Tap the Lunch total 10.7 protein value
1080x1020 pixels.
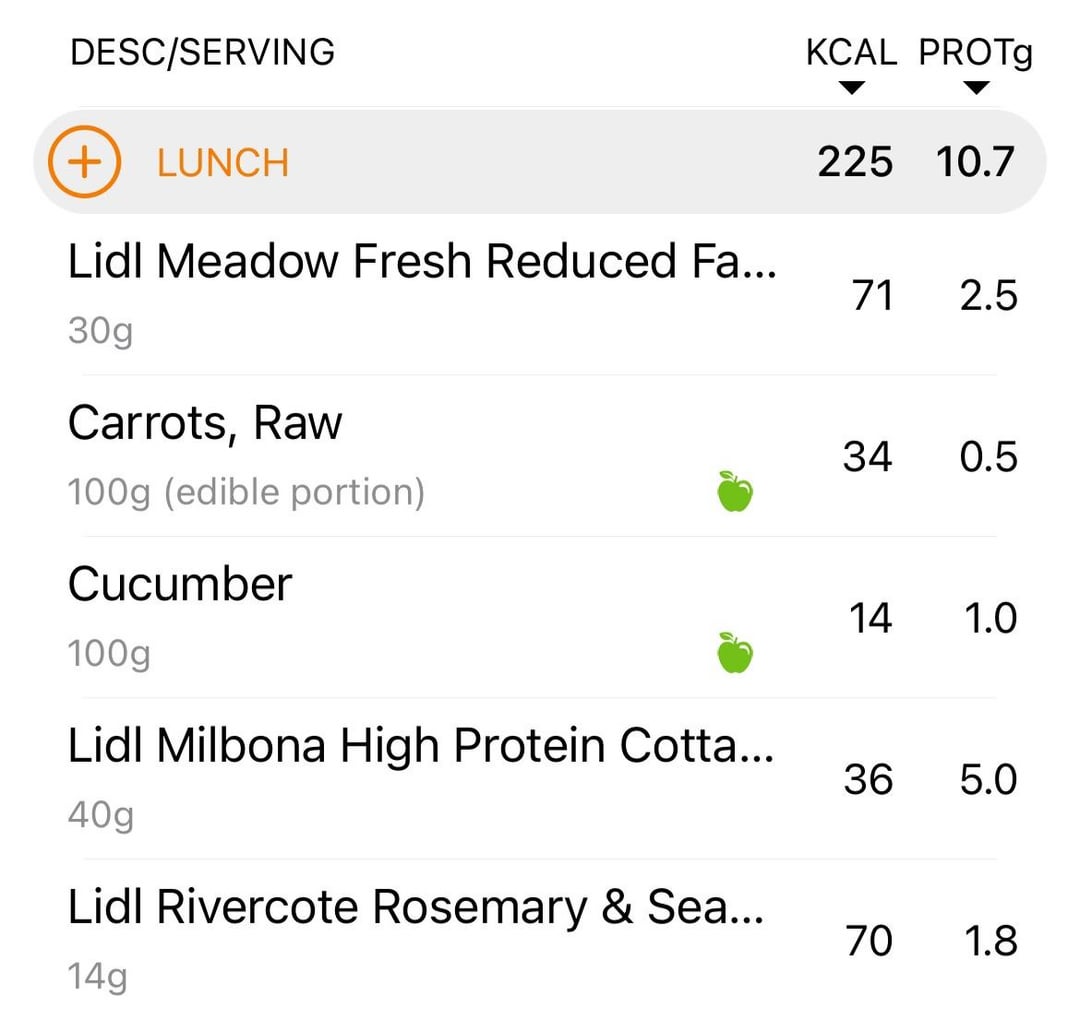[975, 162]
